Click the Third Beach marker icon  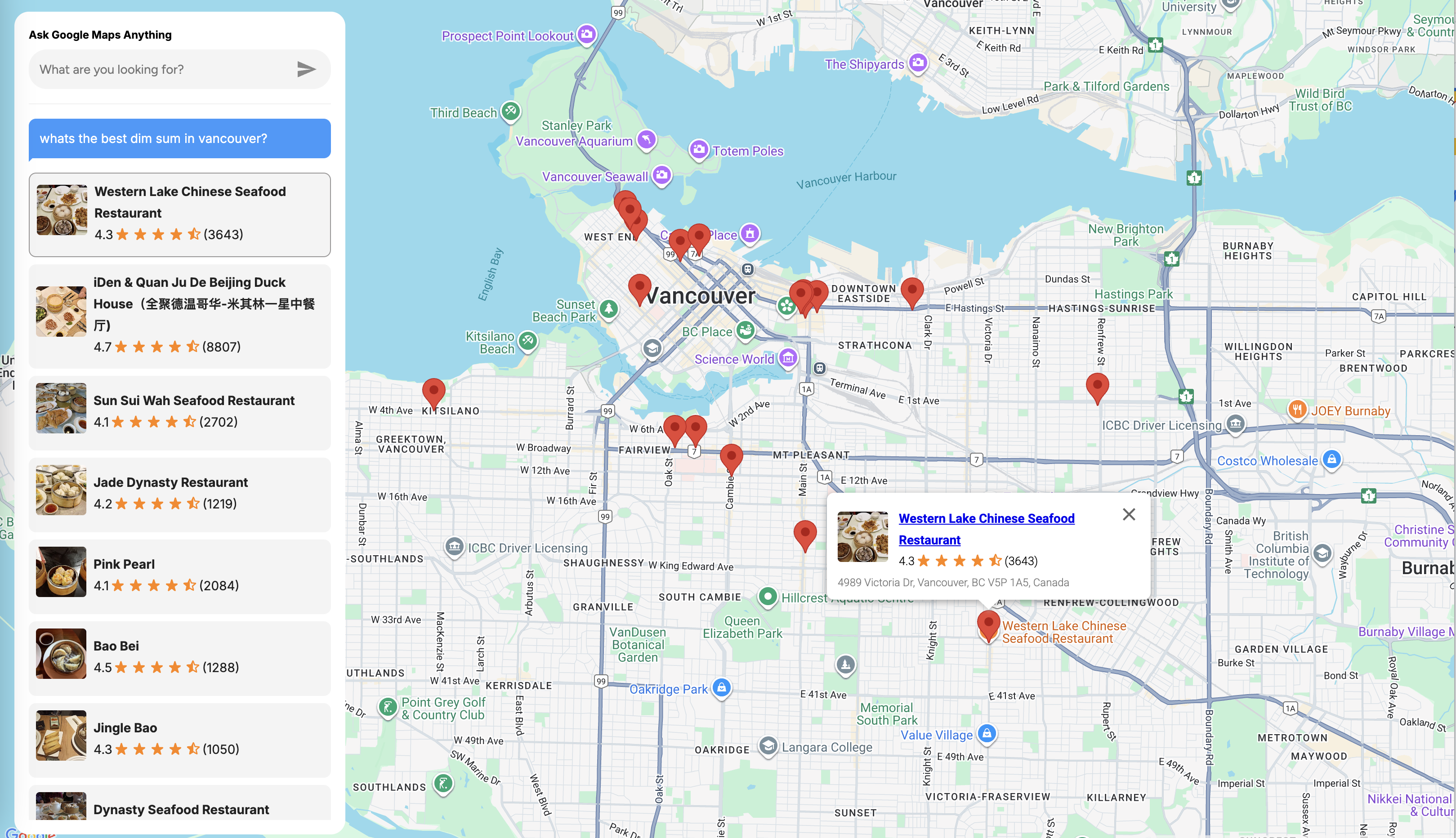tap(510, 111)
